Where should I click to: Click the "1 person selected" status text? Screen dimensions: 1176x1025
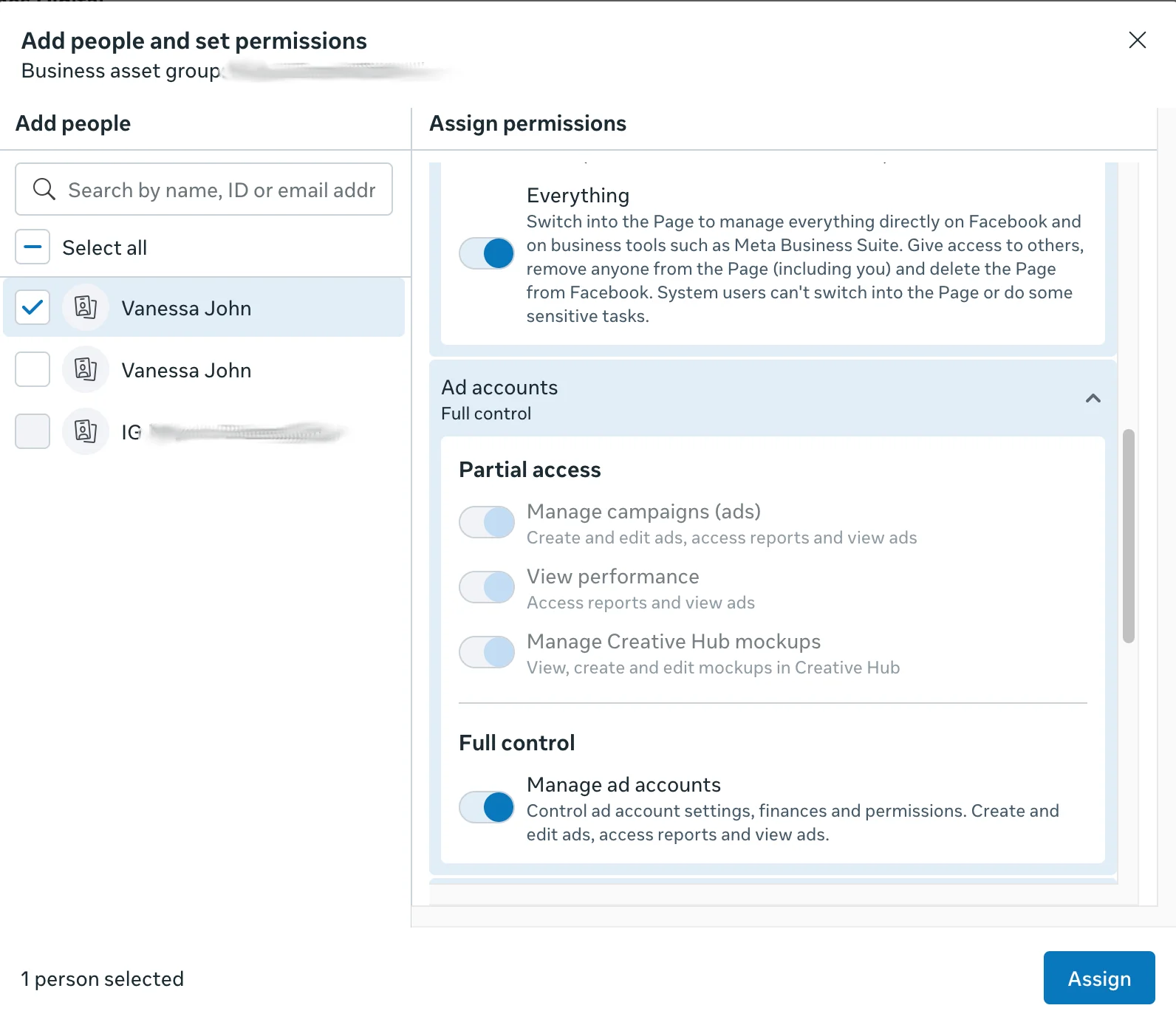pyautogui.click(x=103, y=978)
